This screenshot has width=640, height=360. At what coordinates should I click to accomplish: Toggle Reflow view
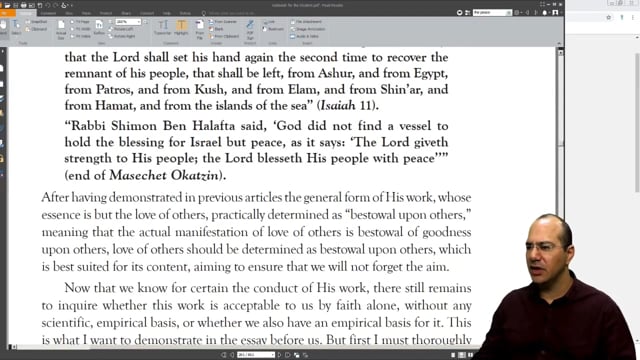99,28
